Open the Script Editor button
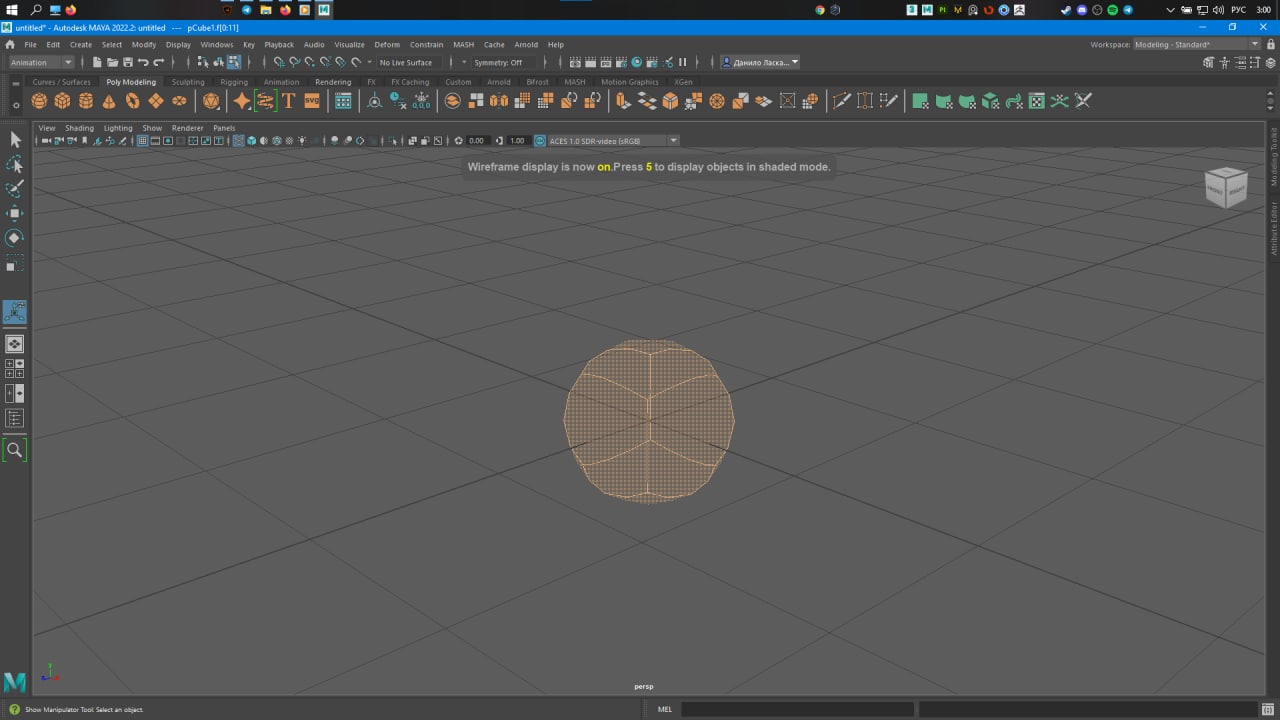The width and height of the screenshot is (1280, 720). [1267, 709]
